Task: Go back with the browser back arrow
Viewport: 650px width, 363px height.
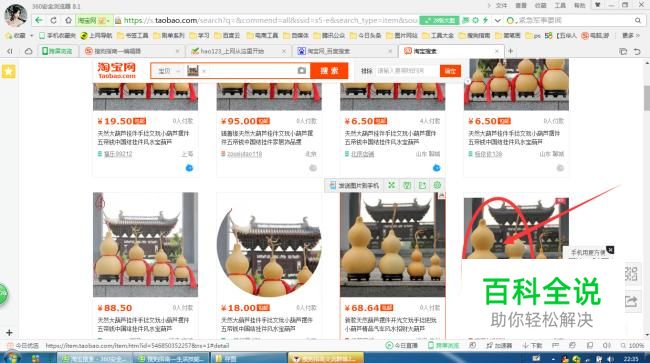Action: [x=39, y=20]
